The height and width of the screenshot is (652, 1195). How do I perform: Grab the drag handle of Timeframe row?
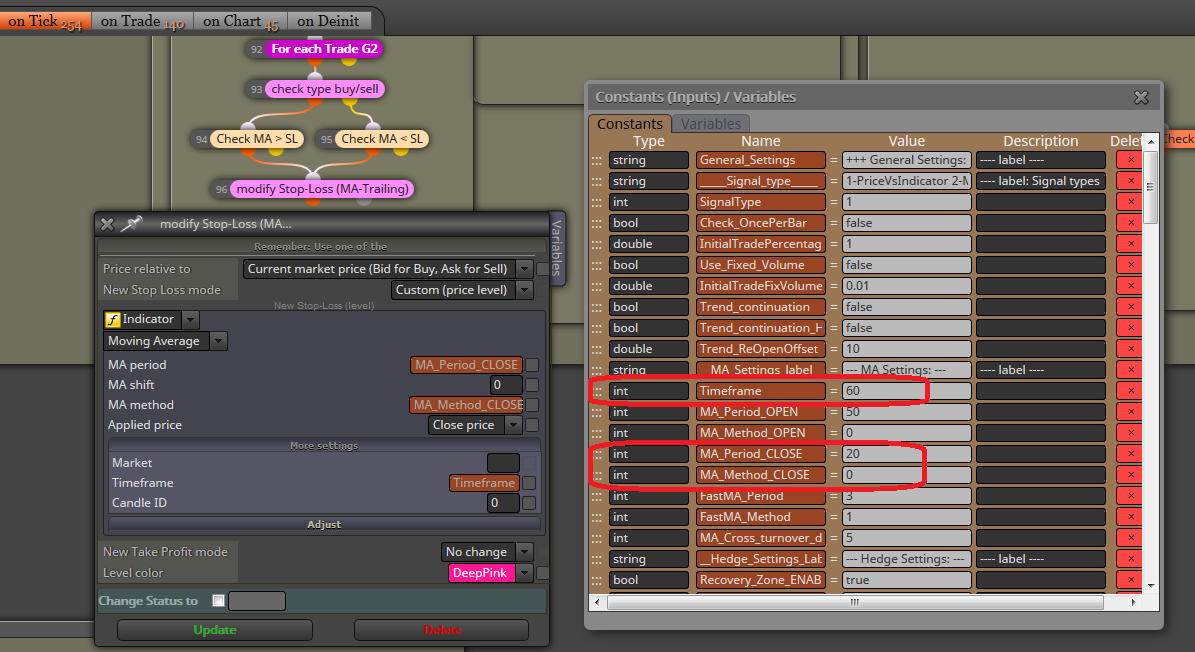(x=597, y=392)
